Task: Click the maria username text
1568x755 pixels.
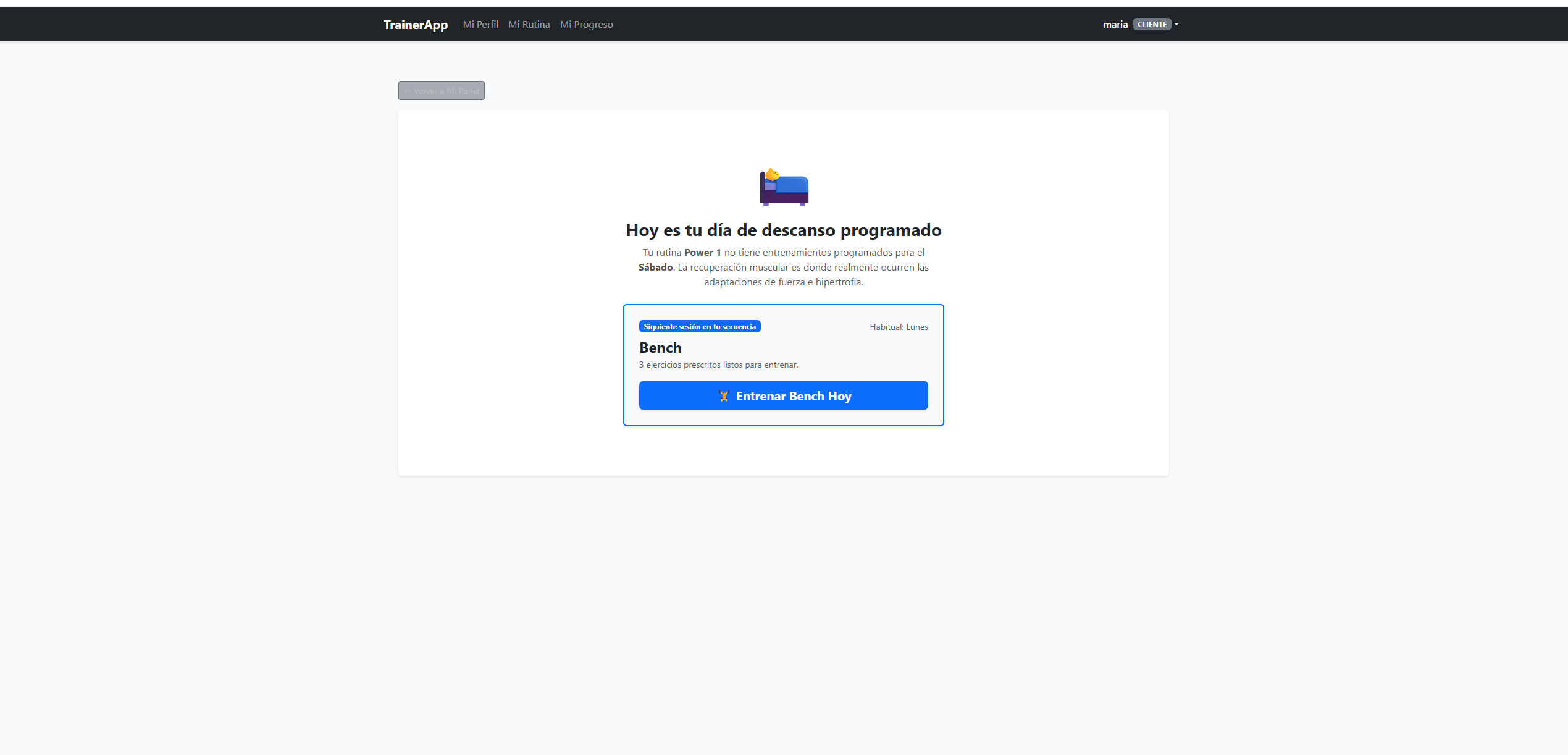Action: pos(1115,25)
